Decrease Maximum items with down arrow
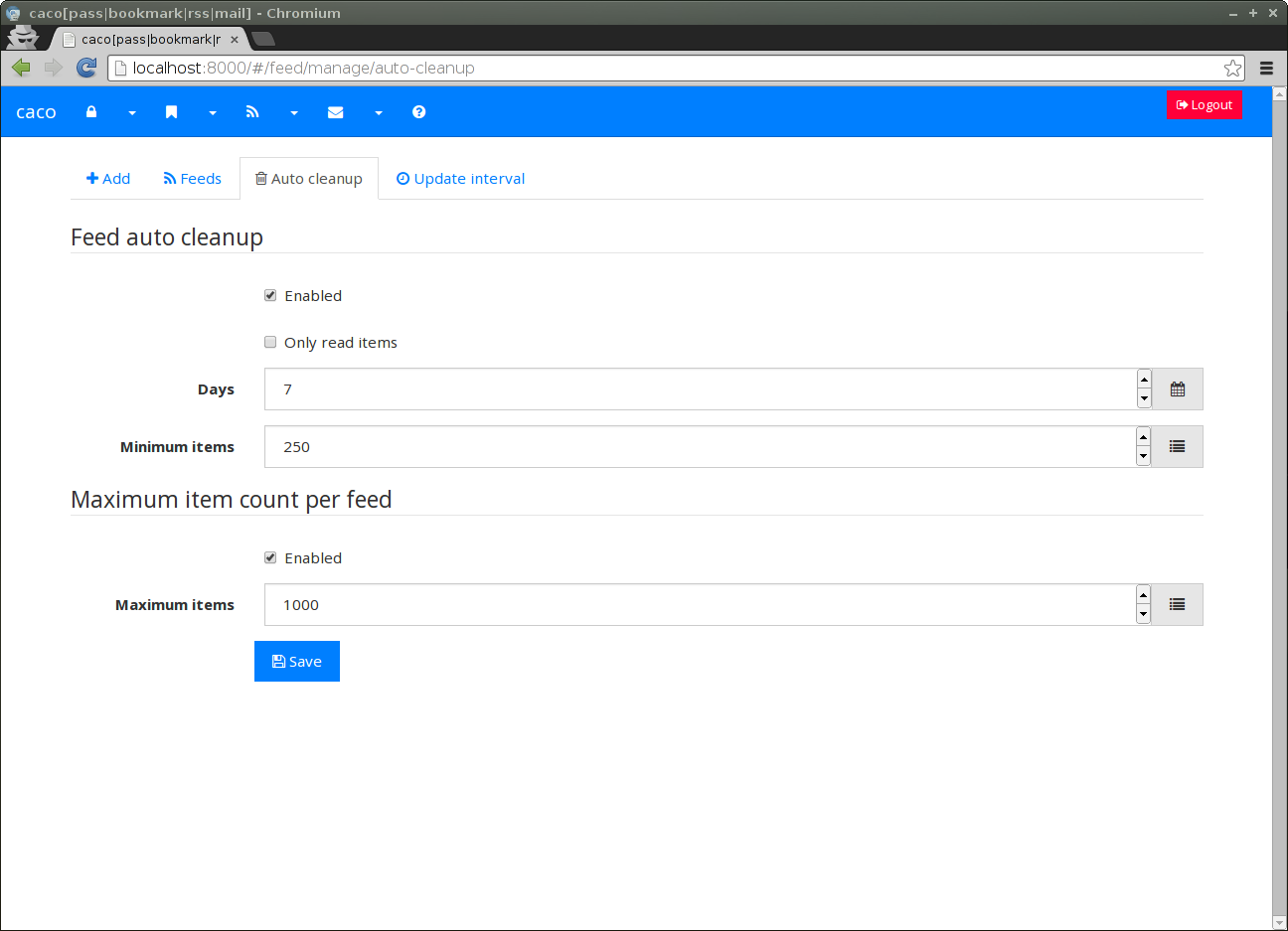The height and width of the screenshot is (931, 1288). pos(1144,614)
